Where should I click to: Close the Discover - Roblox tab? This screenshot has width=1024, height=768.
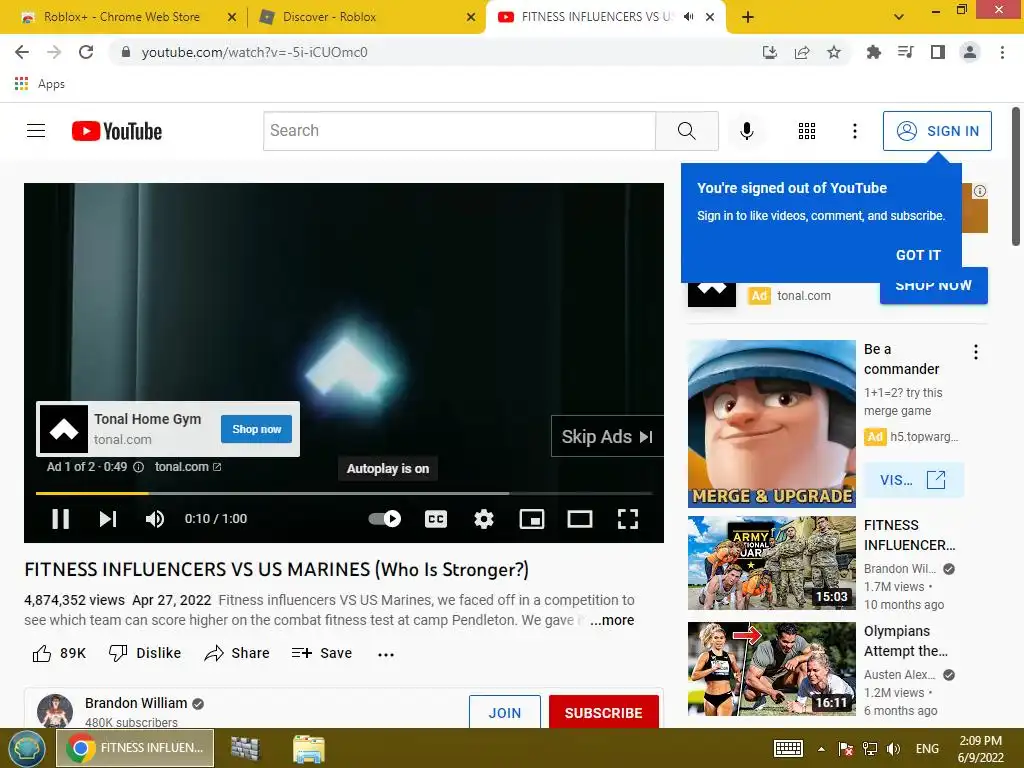471,18
